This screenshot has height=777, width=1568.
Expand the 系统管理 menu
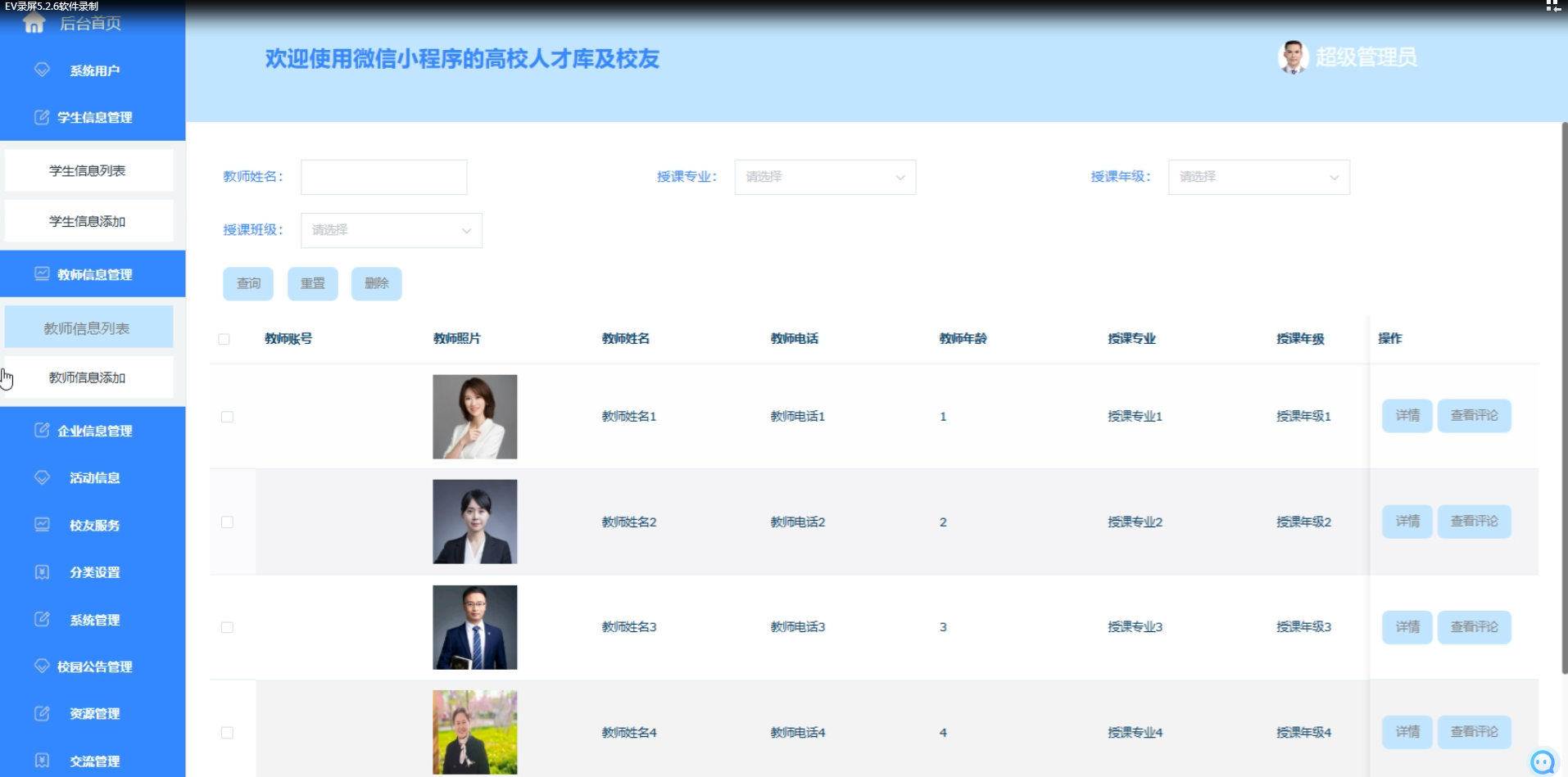pos(93,620)
